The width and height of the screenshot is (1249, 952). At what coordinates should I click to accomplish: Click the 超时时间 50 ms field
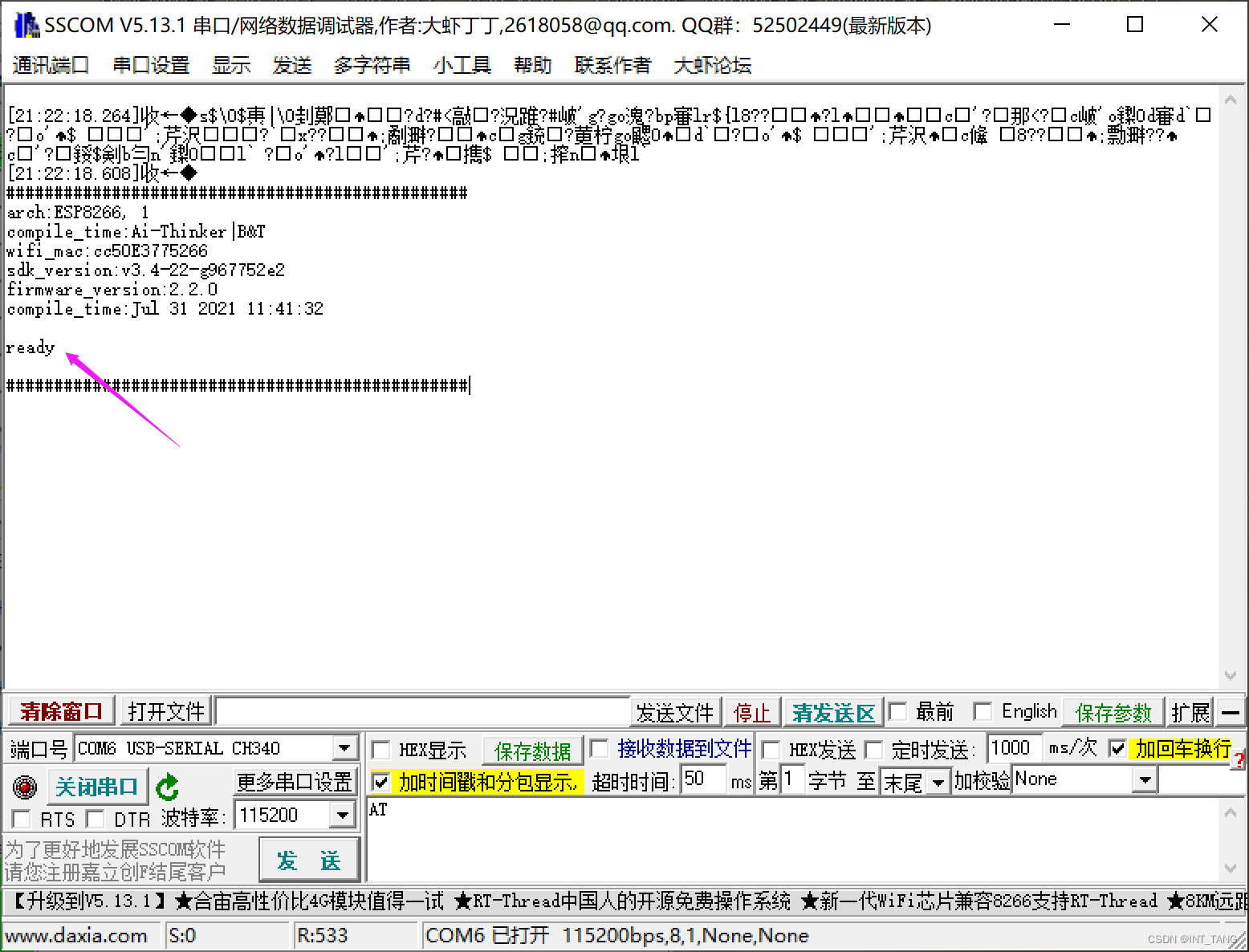[704, 779]
